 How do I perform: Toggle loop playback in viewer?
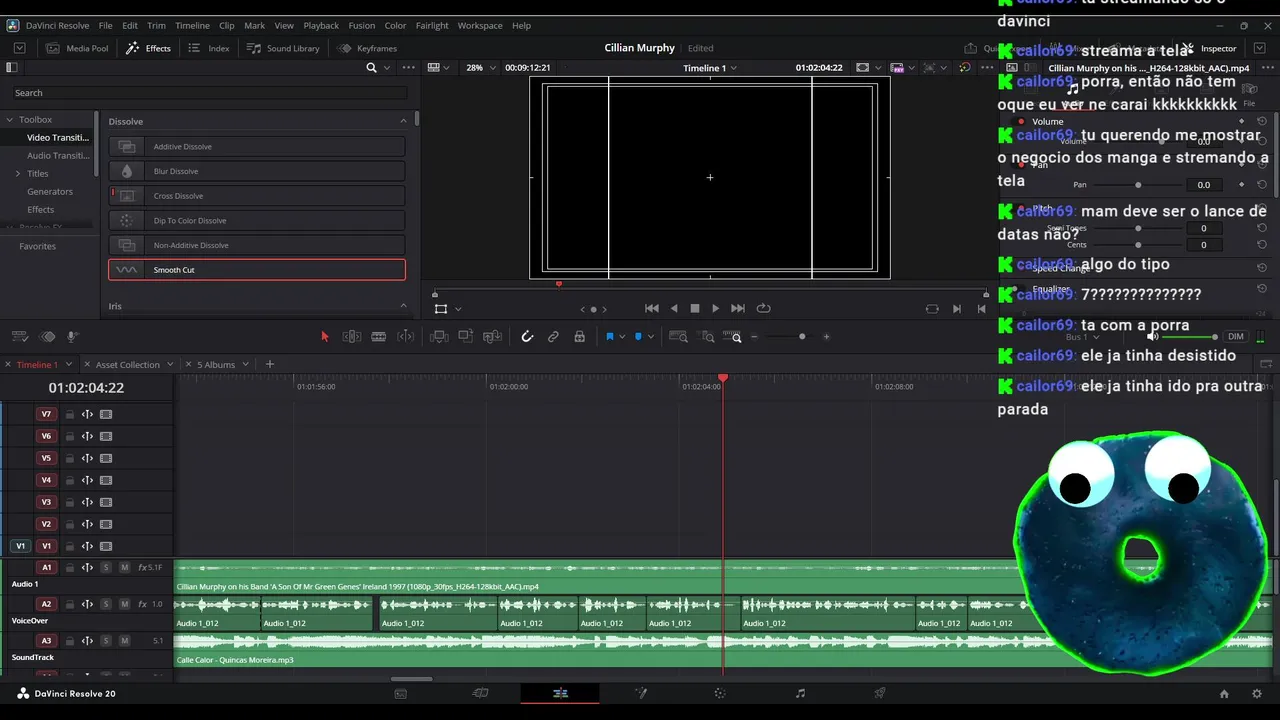click(764, 309)
